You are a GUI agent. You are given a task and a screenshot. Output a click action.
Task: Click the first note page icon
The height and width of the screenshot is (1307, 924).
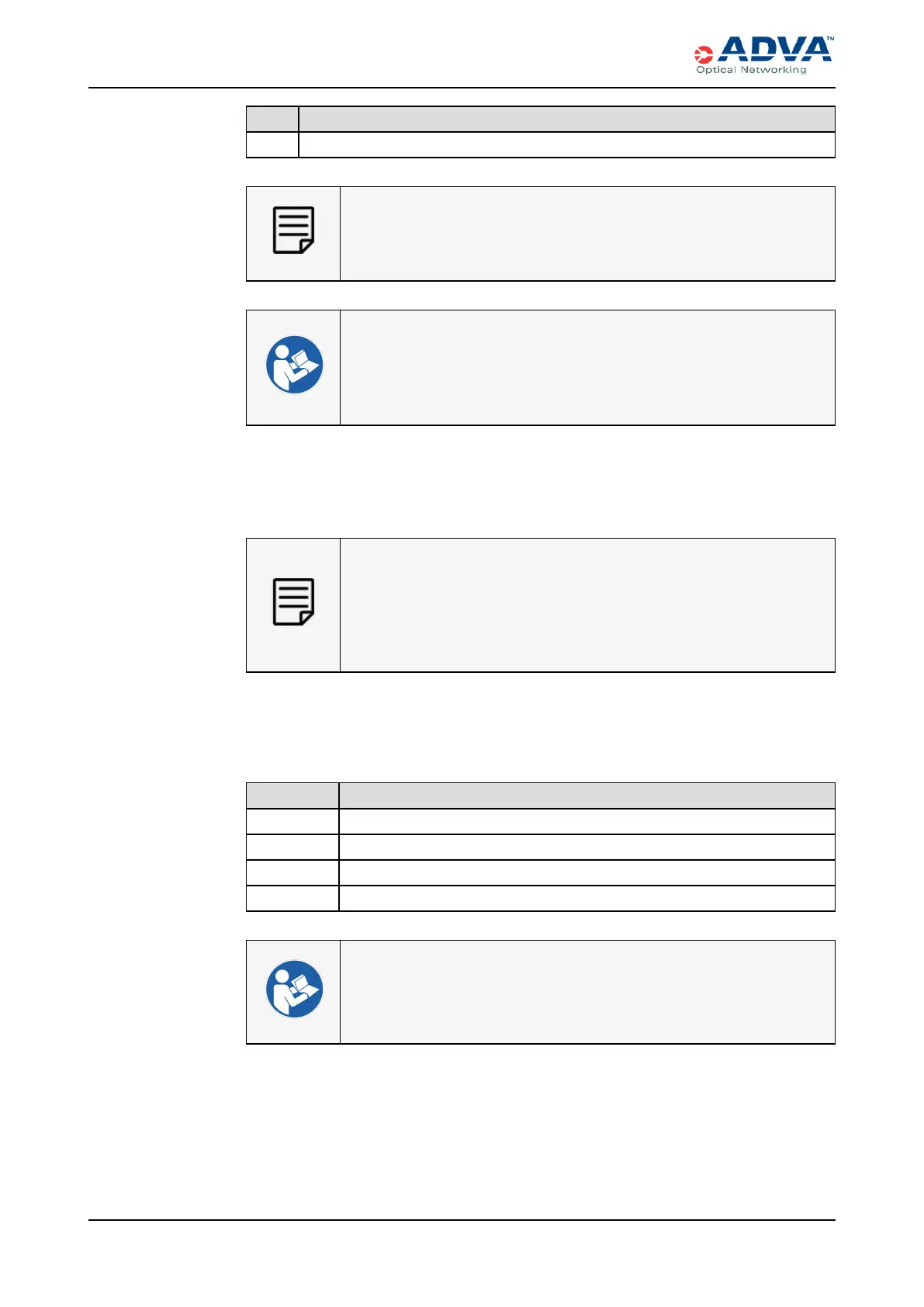coord(293,231)
